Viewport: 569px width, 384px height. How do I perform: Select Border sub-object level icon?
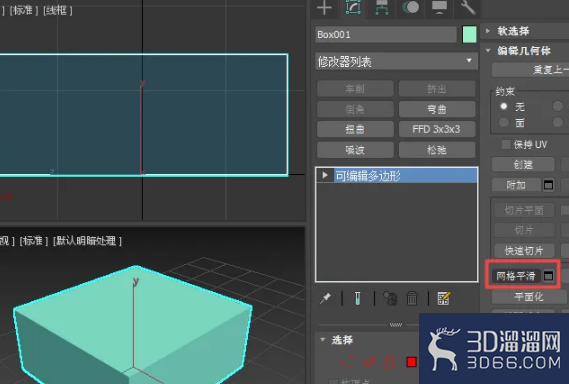(389, 362)
